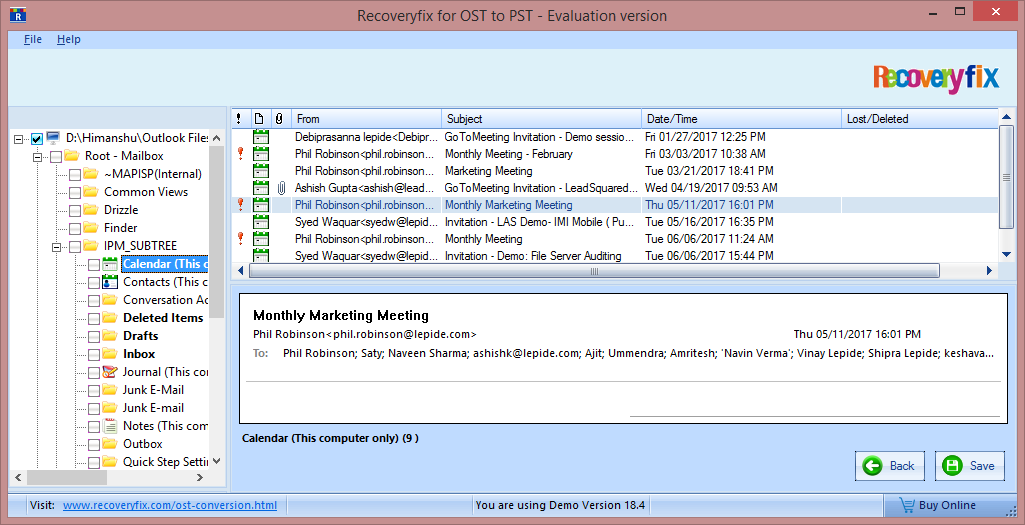
Task: Click the green floppy disk icon on Save button
Action: pos(952,466)
